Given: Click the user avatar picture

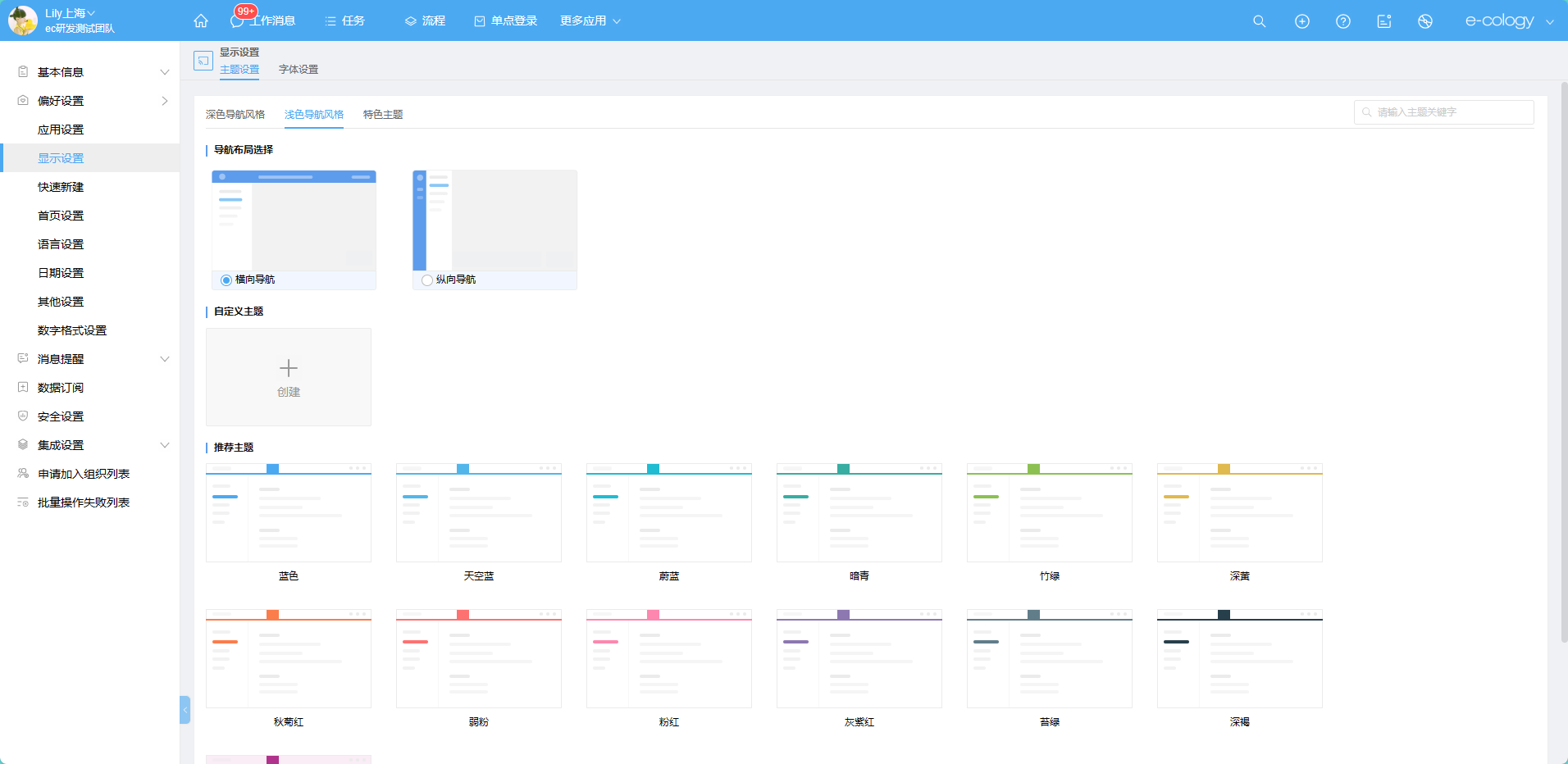Looking at the screenshot, I should 22,20.
